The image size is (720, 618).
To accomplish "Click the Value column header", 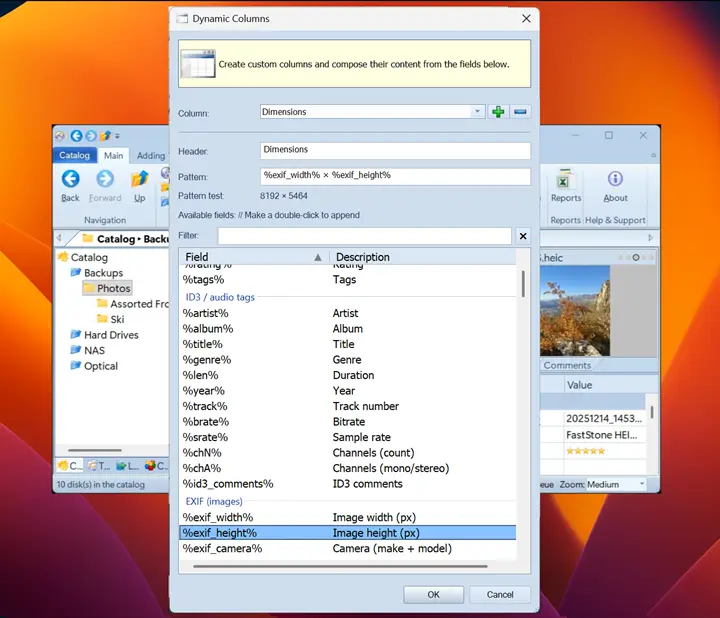I will click(611, 385).
